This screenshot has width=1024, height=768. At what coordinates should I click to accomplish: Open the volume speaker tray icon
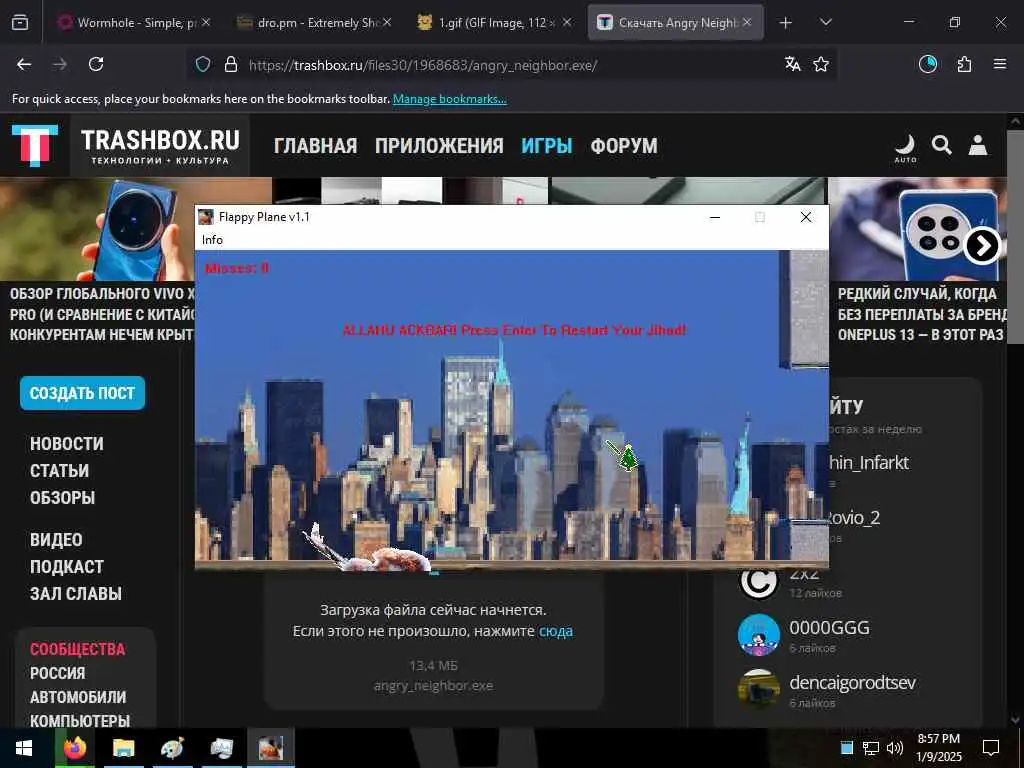pyautogui.click(x=895, y=748)
